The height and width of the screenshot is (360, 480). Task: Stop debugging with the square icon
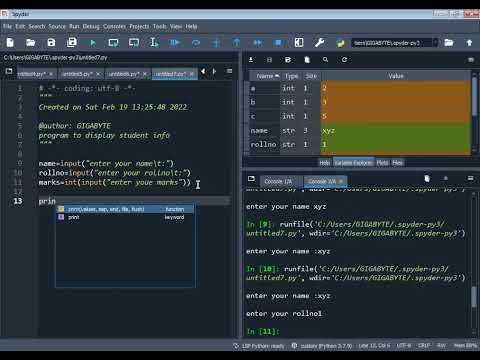[278, 43]
